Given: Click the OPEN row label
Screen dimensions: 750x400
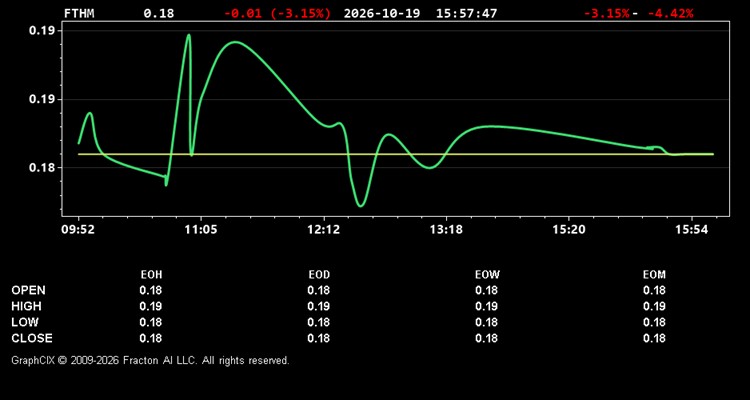Looking at the screenshot, I should (x=29, y=290).
